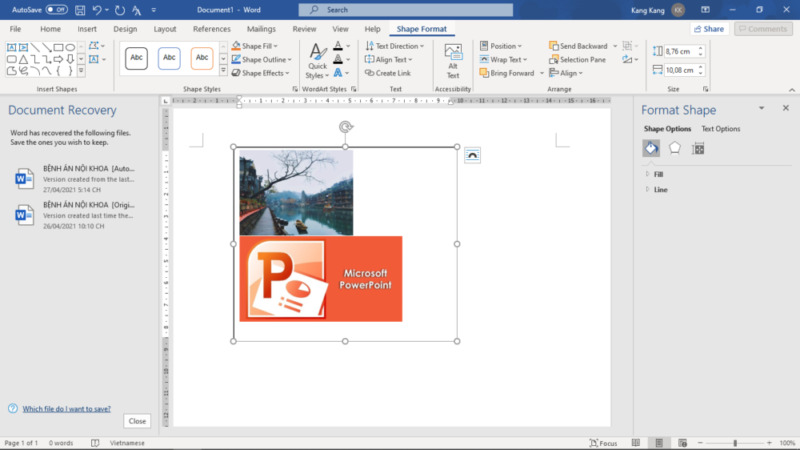Open the Wrap Text dropdown

[x=507, y=59]
